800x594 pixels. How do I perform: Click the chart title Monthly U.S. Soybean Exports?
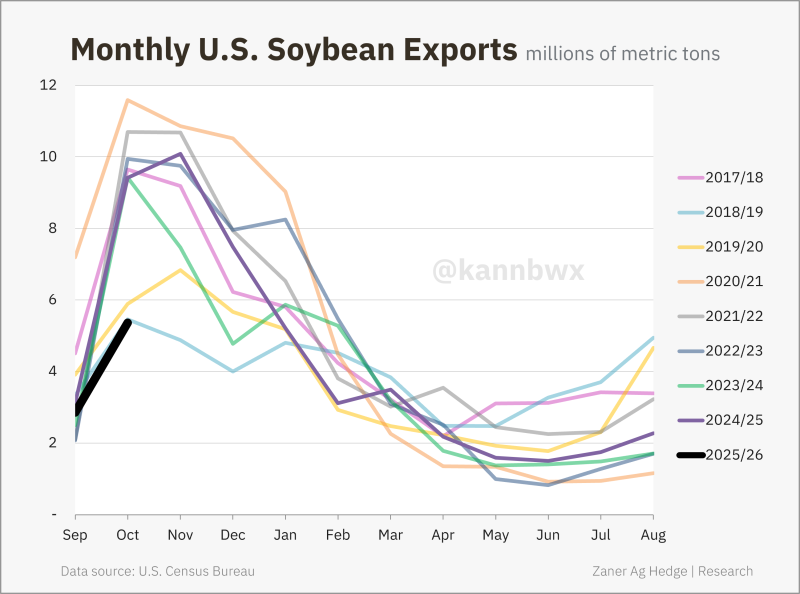coord(294,50)
